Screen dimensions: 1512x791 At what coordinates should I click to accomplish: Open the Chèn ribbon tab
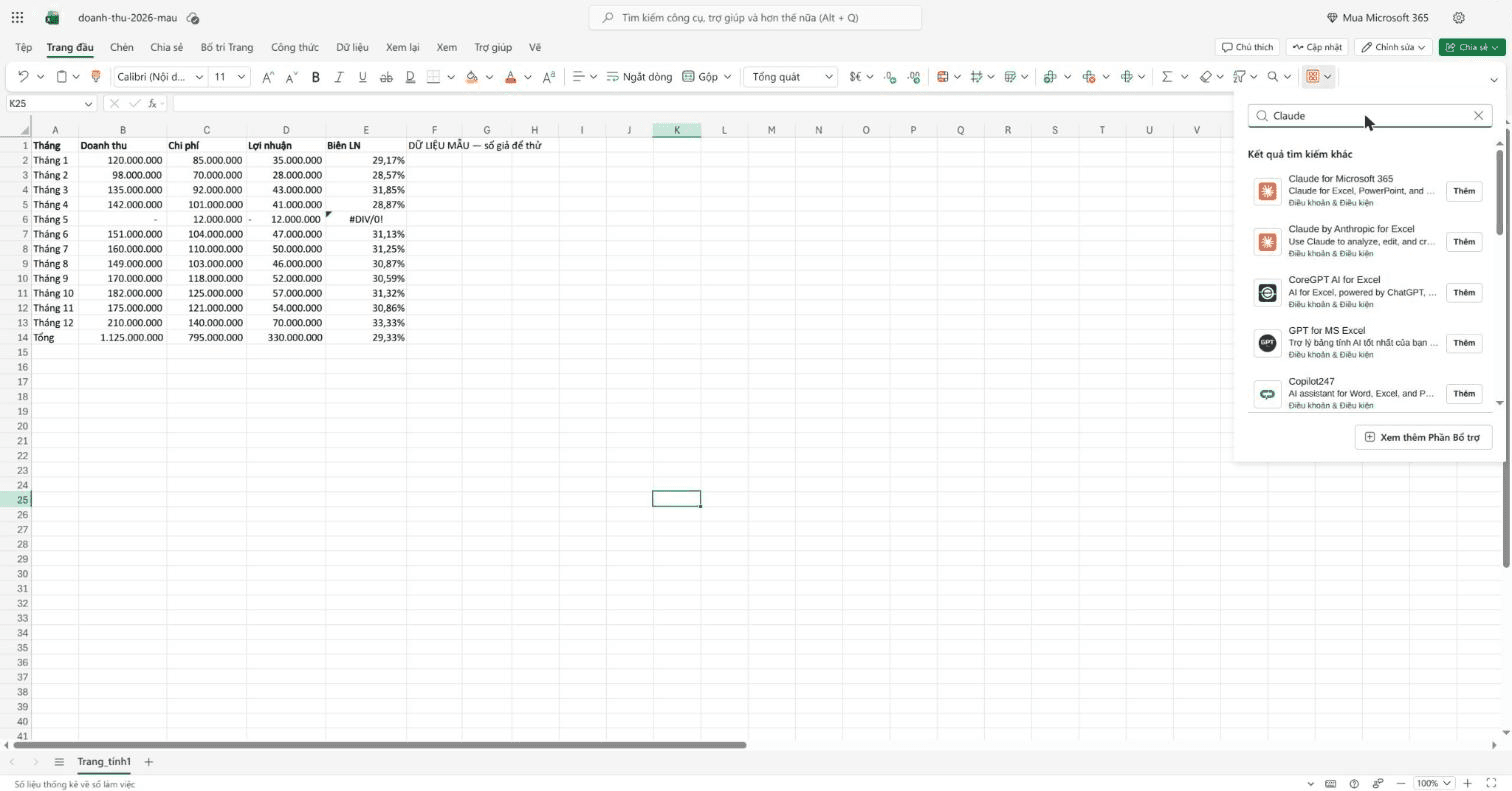click(x=122, y=47)
